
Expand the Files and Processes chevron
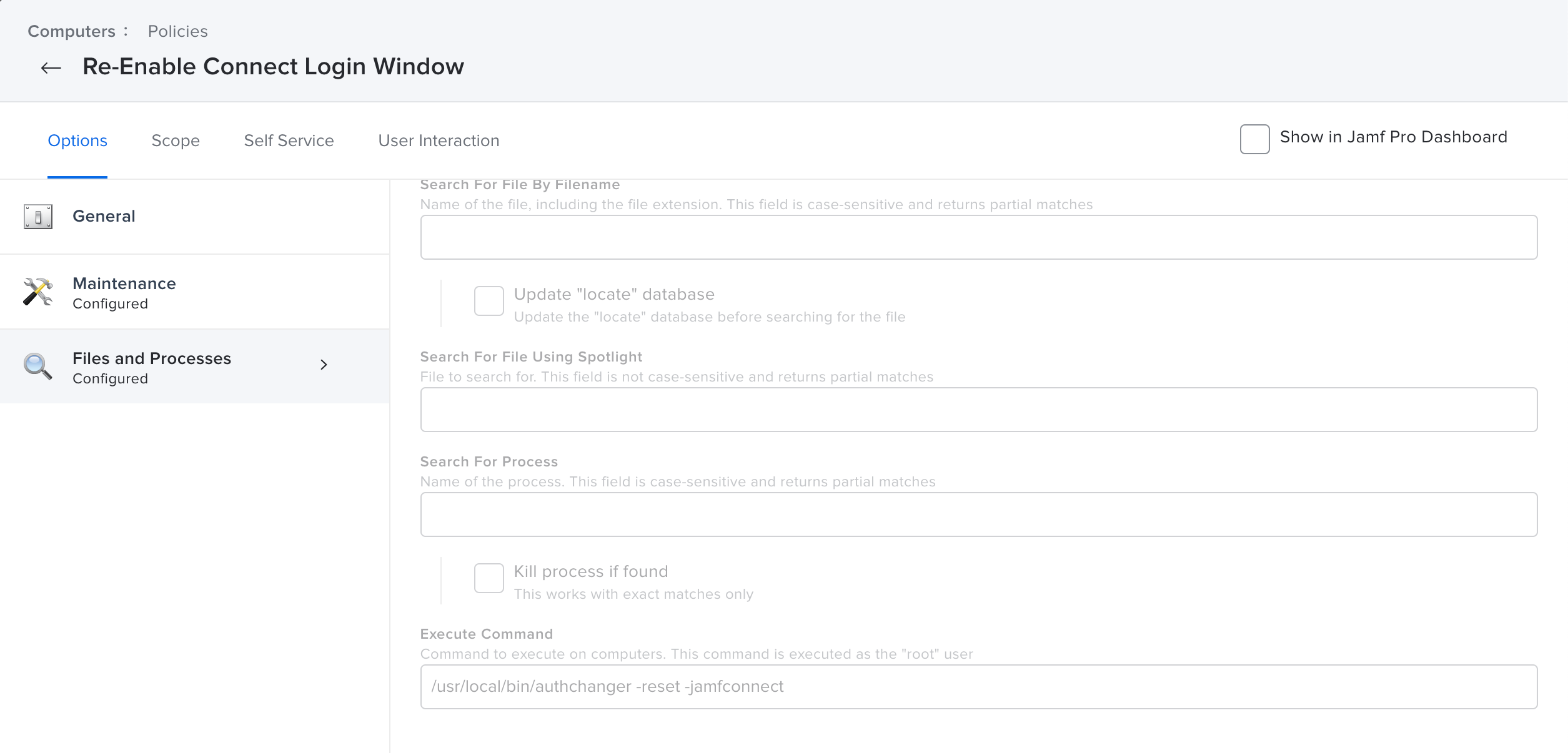(x=324, y=365)
